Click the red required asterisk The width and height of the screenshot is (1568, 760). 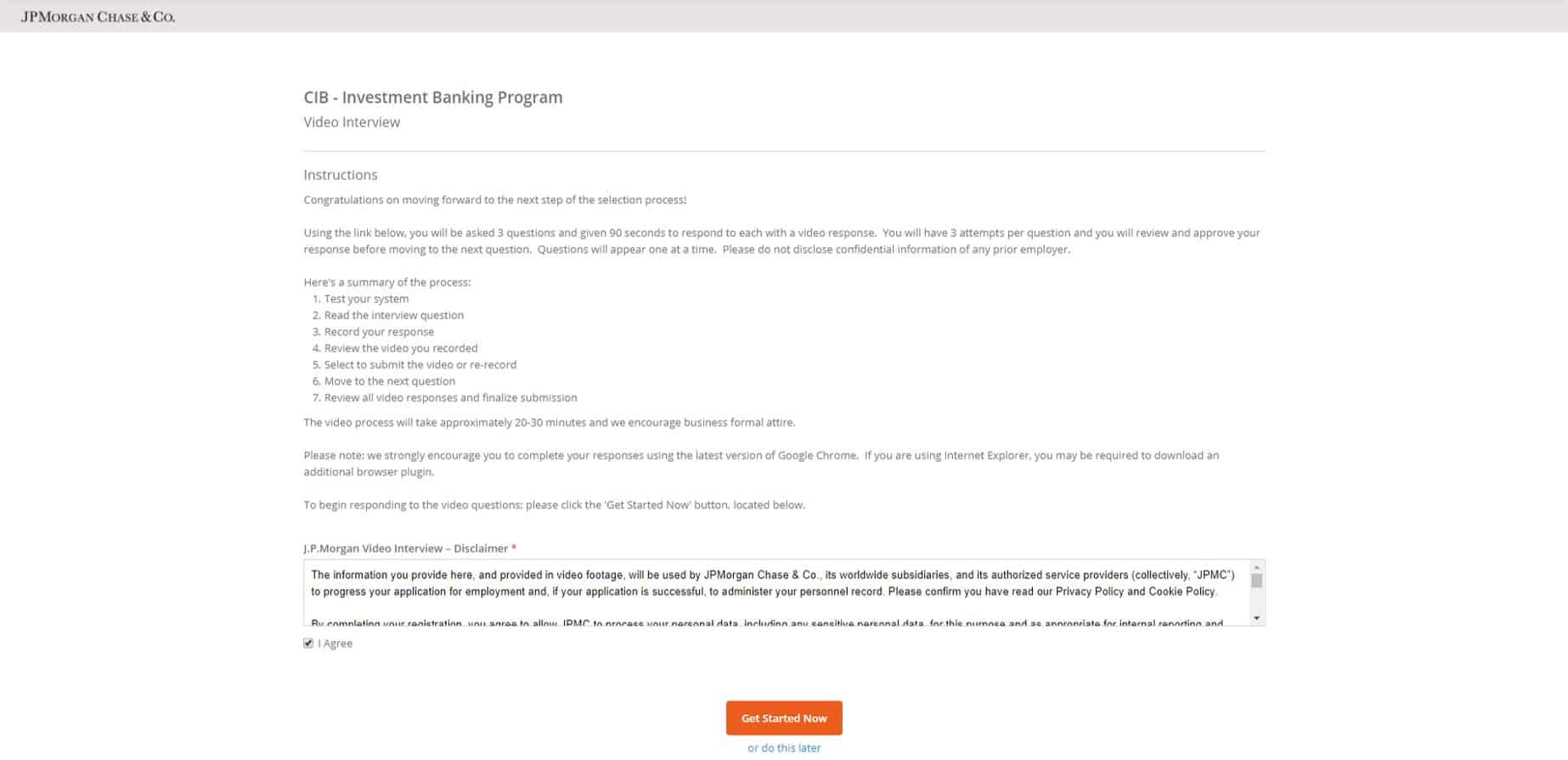click(513, 549)
